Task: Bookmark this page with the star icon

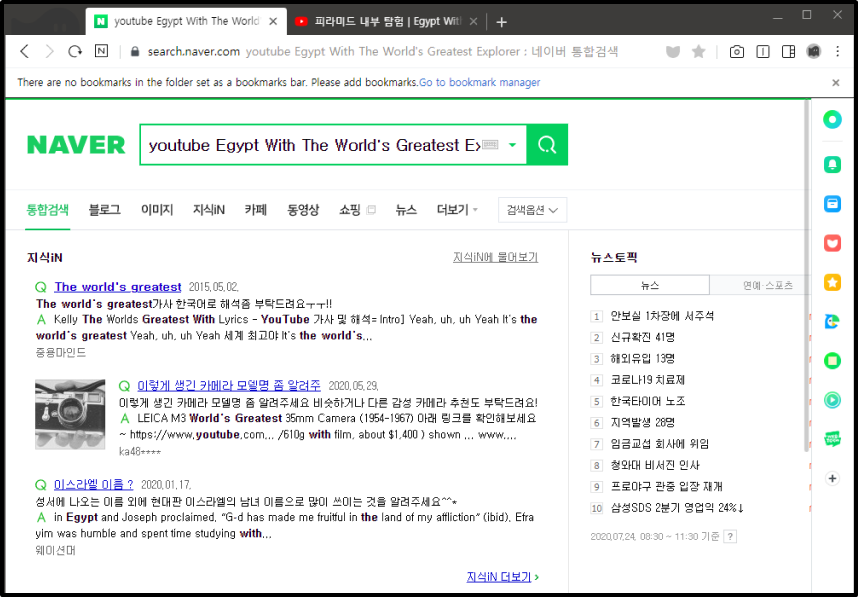Action: click(x=699, y=51)
